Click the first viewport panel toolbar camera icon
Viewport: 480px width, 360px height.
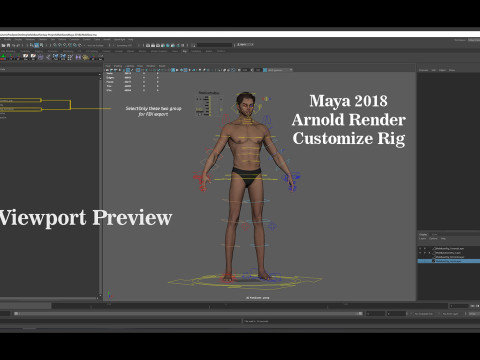[107, 70]
